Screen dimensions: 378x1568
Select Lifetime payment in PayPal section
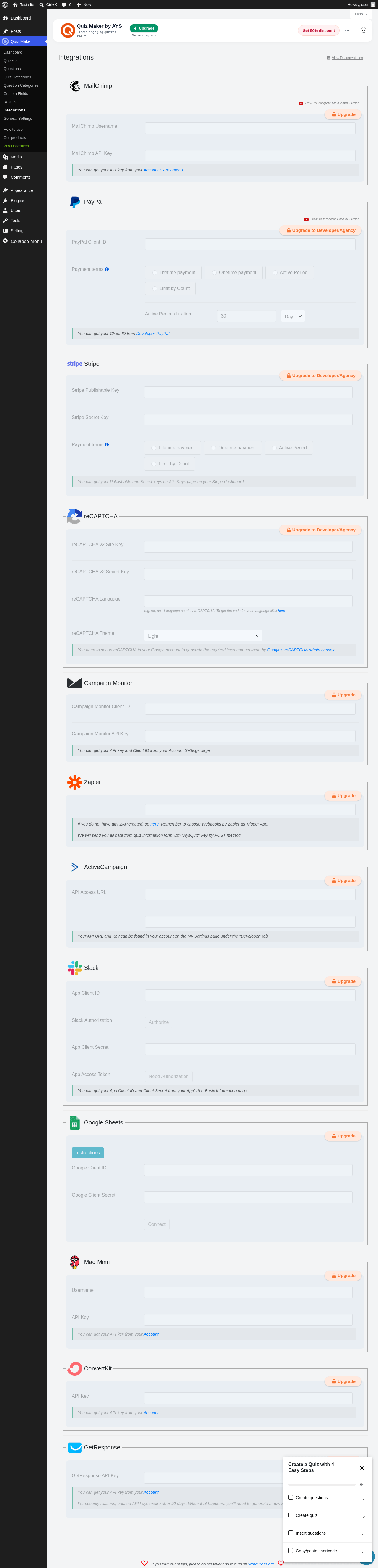154,273
